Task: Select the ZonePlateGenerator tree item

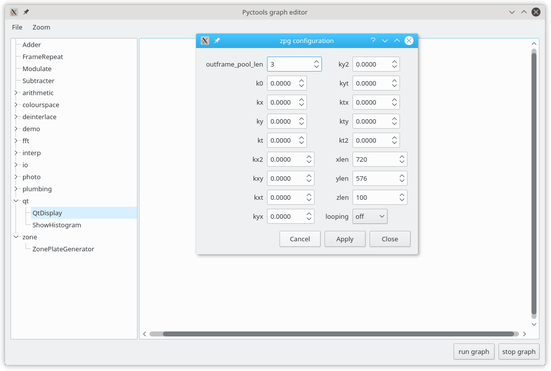Action: pos(63,249)
